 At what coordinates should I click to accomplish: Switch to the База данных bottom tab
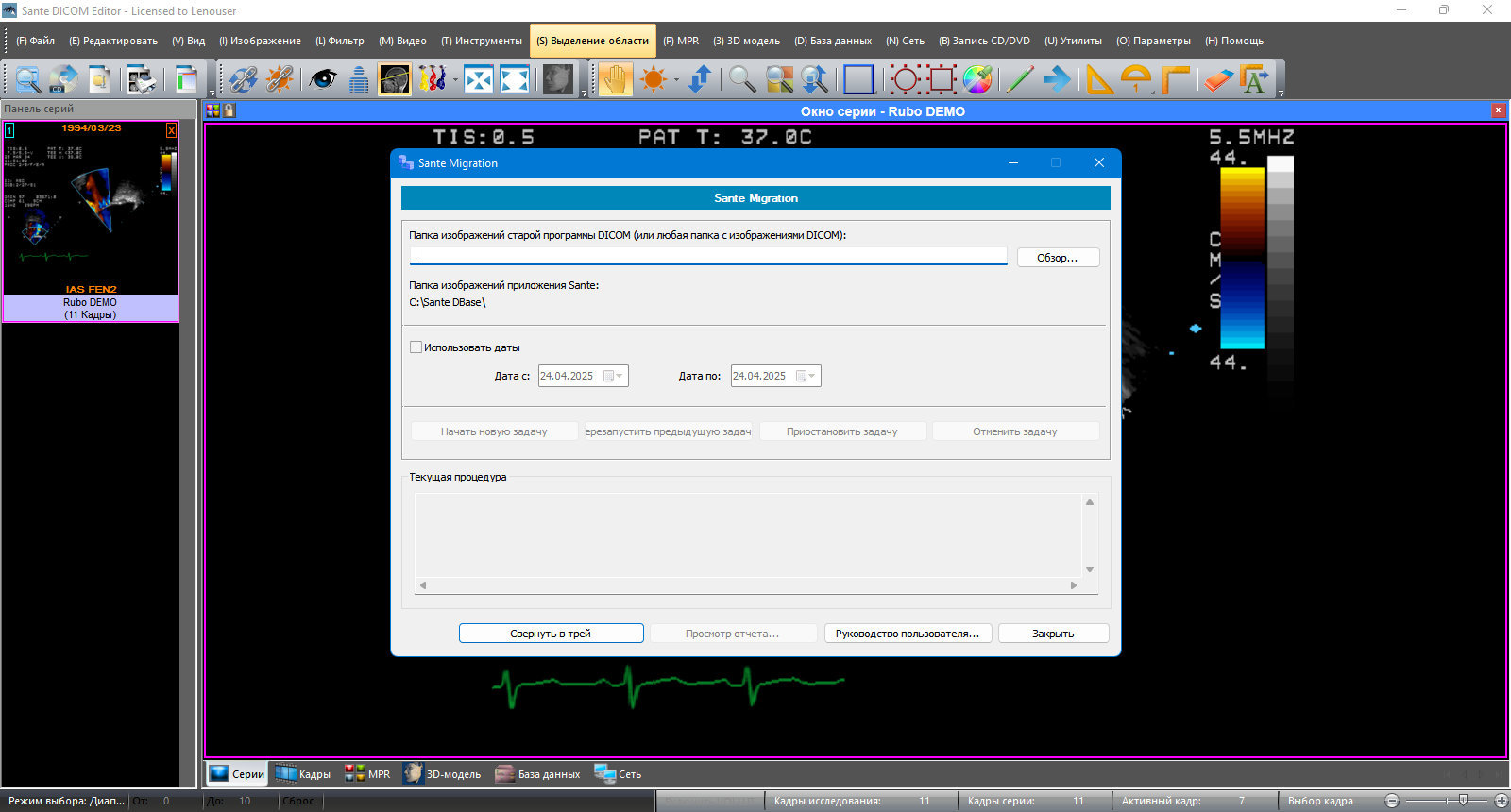coord(537,774)
